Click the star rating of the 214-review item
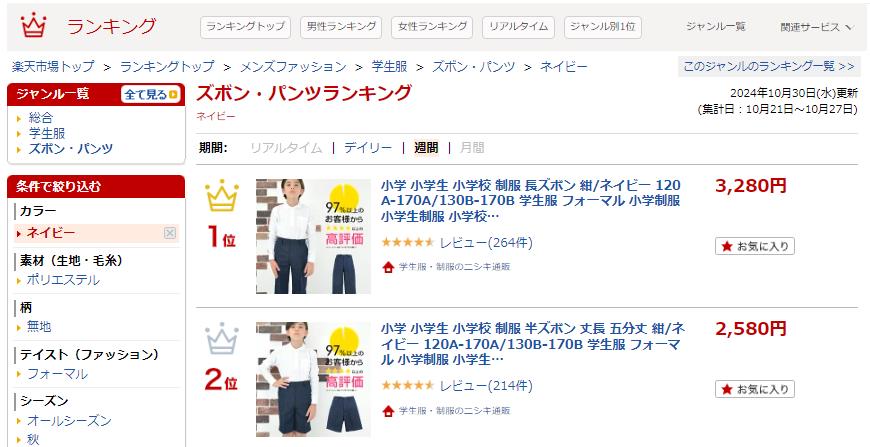This screenshot has width=870, height=447. click(x=407, y=385)
